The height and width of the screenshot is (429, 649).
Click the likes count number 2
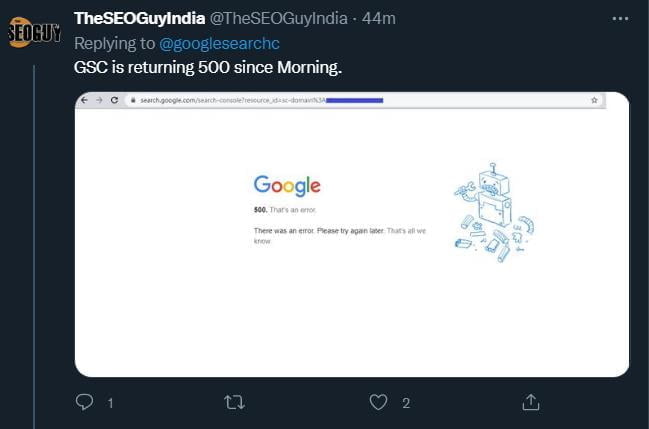tap(406, 403)
